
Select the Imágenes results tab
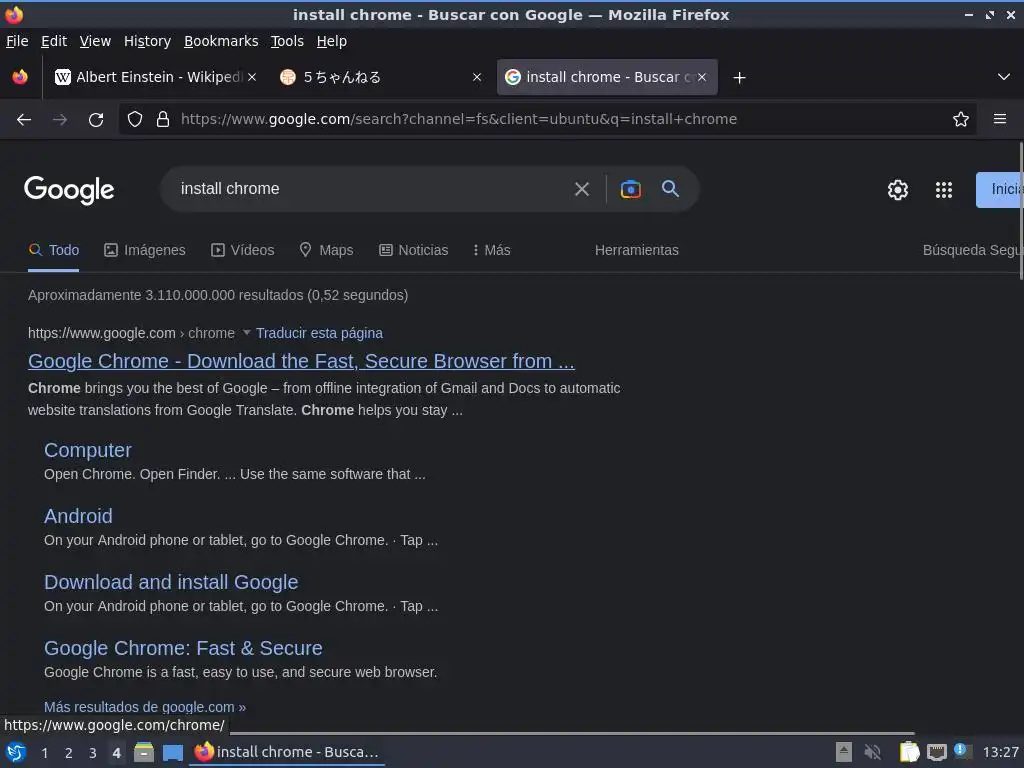[145, 250]
